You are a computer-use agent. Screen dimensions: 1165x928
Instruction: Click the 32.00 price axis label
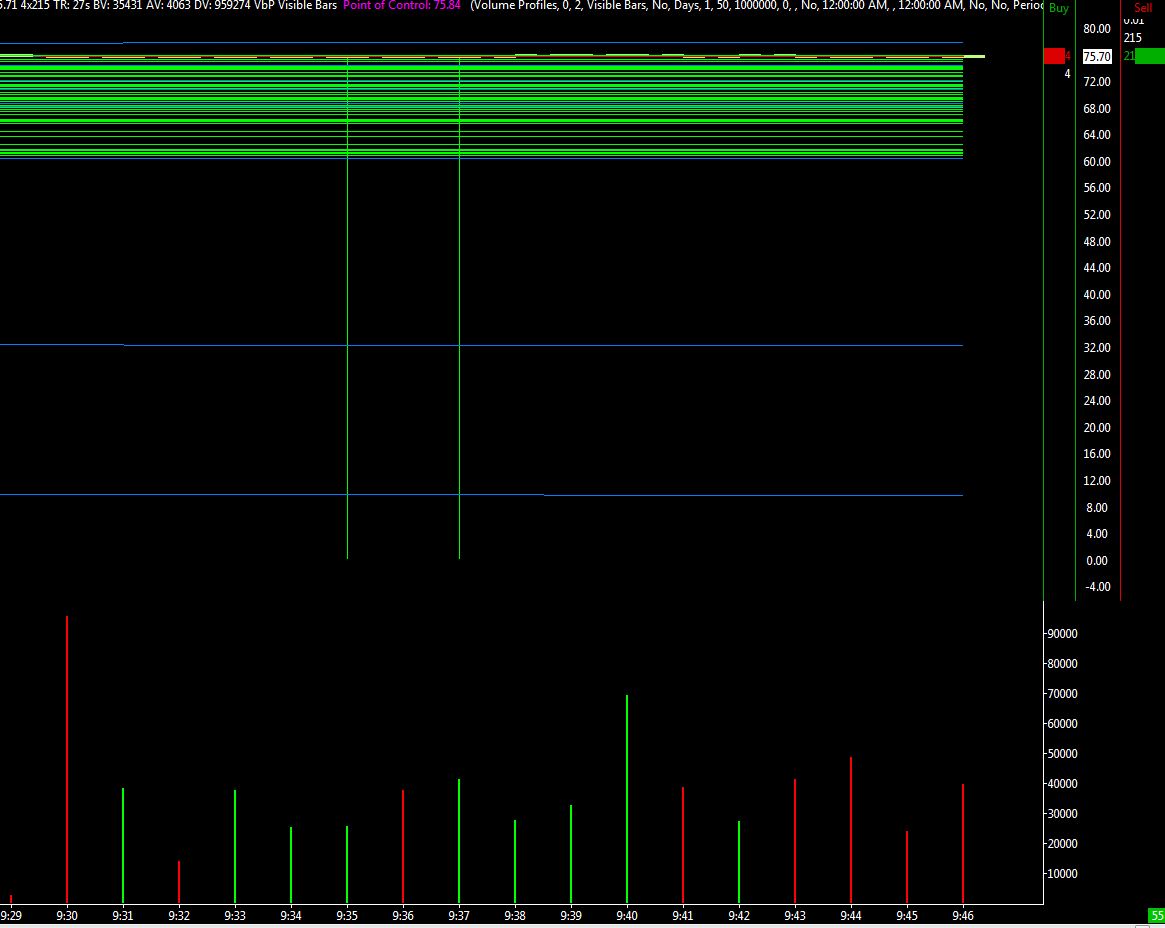[x=1097, y=348]
